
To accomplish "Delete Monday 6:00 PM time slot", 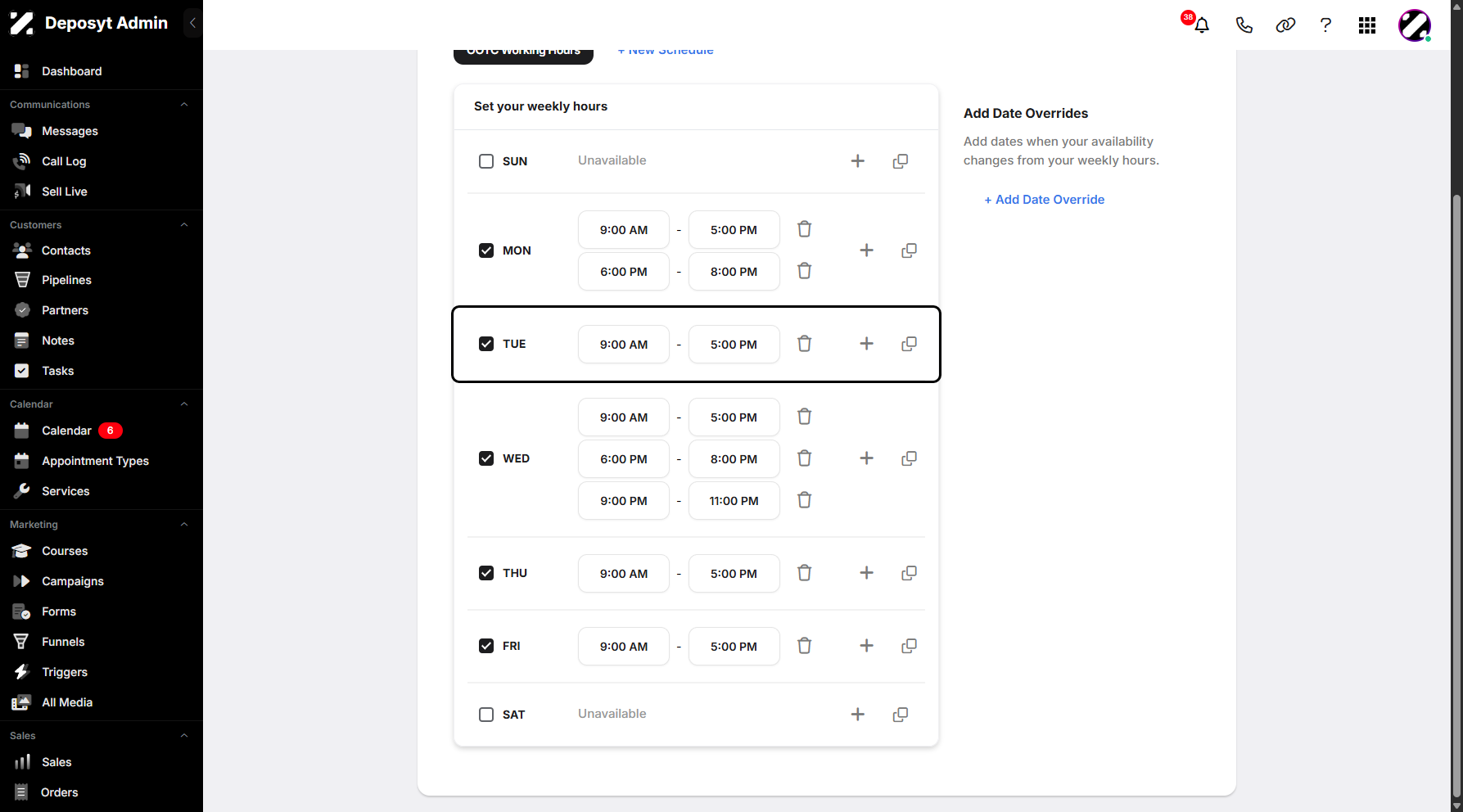I will pyautogui.click(x=805, y=271).
